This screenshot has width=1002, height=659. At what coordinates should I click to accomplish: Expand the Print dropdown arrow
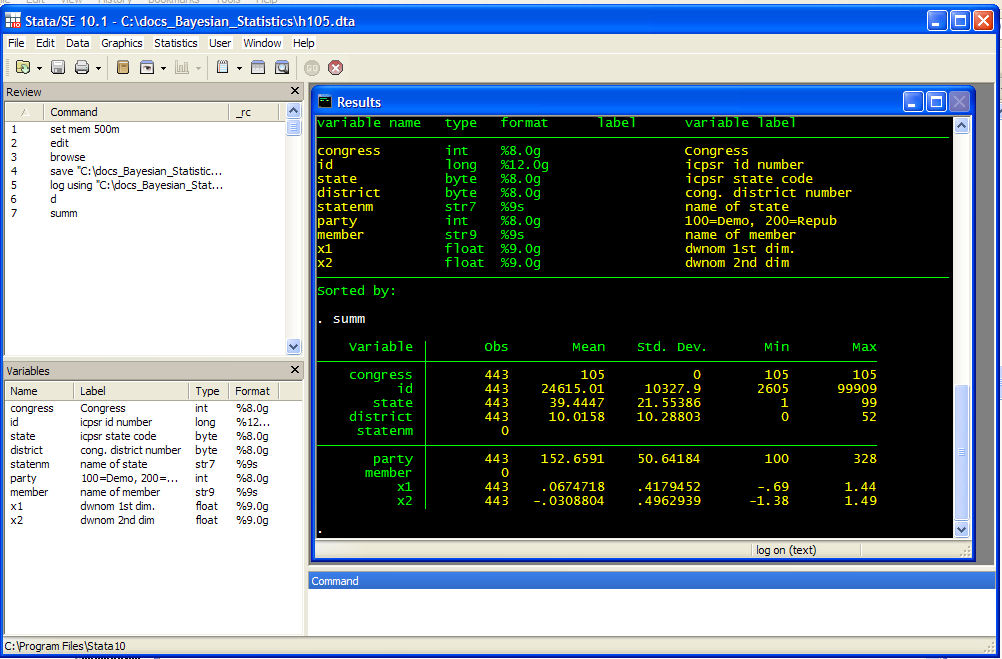coord(98,69)
